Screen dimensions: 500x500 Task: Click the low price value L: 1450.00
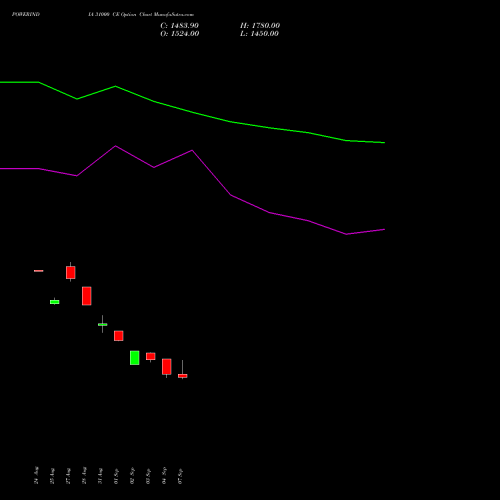pyautogui.click(x=259, y=34)
